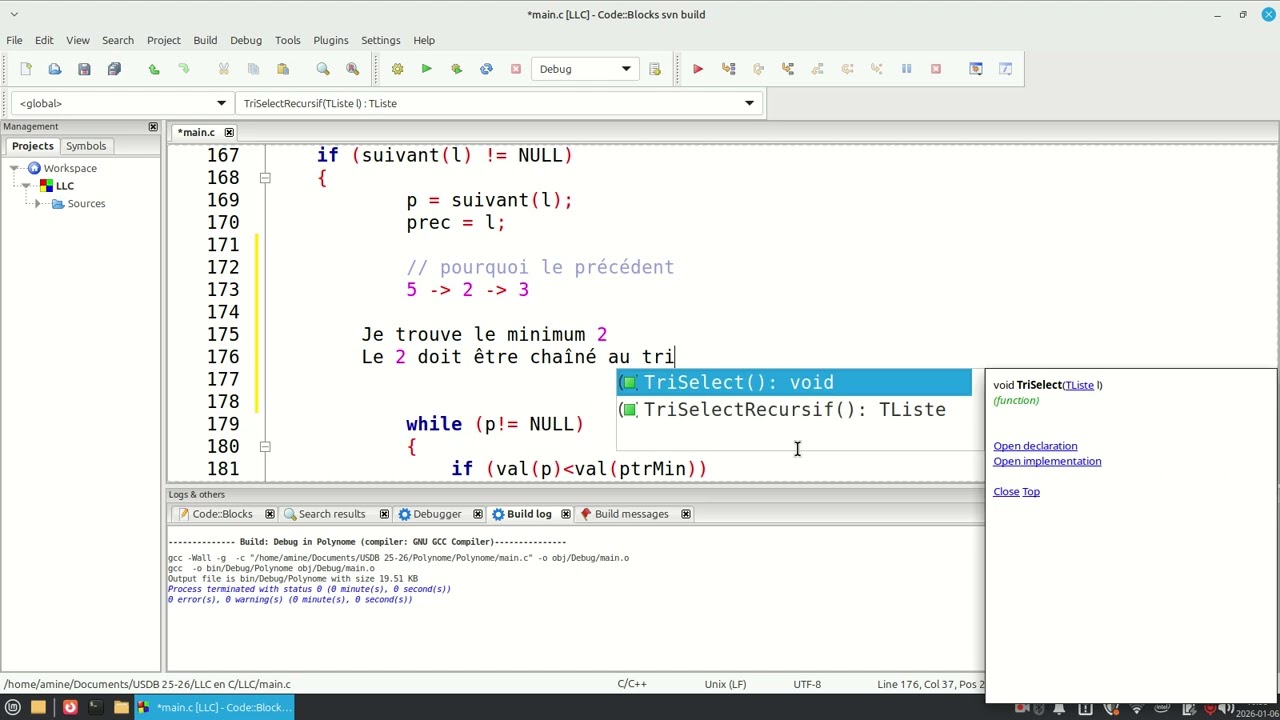1280x720 pixels.
Task: Collapse the code fold at line 168
Action: pos(265,178)
